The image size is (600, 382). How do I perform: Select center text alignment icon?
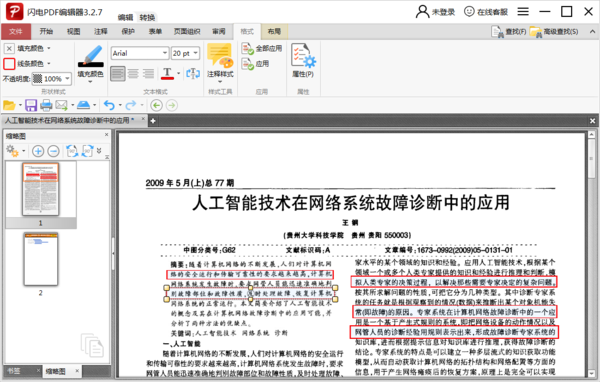click(133, 73)
